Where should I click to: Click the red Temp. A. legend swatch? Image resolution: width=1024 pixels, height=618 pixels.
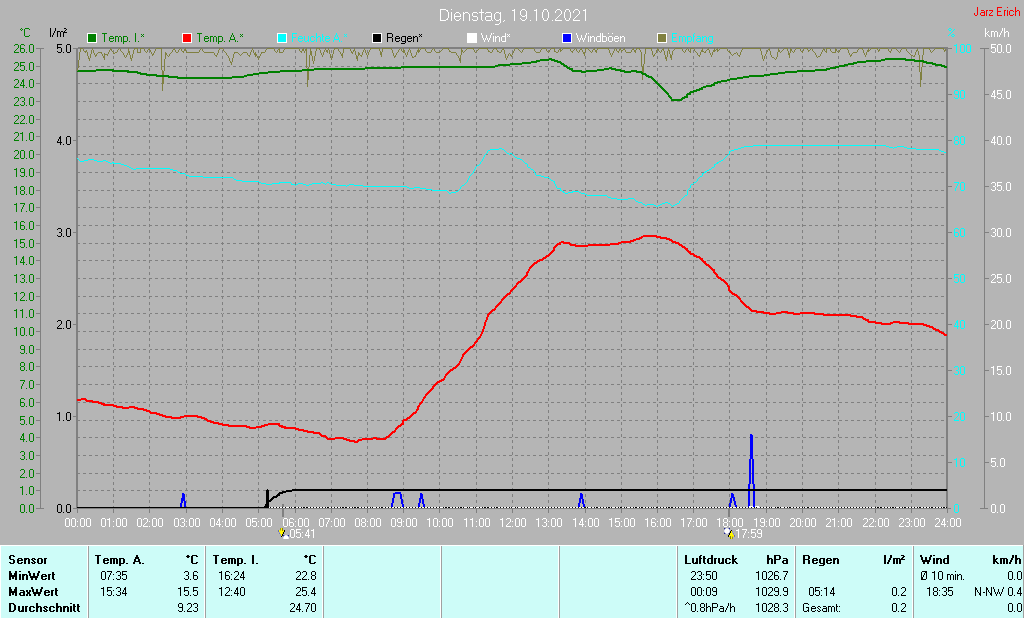click(187, 39)
